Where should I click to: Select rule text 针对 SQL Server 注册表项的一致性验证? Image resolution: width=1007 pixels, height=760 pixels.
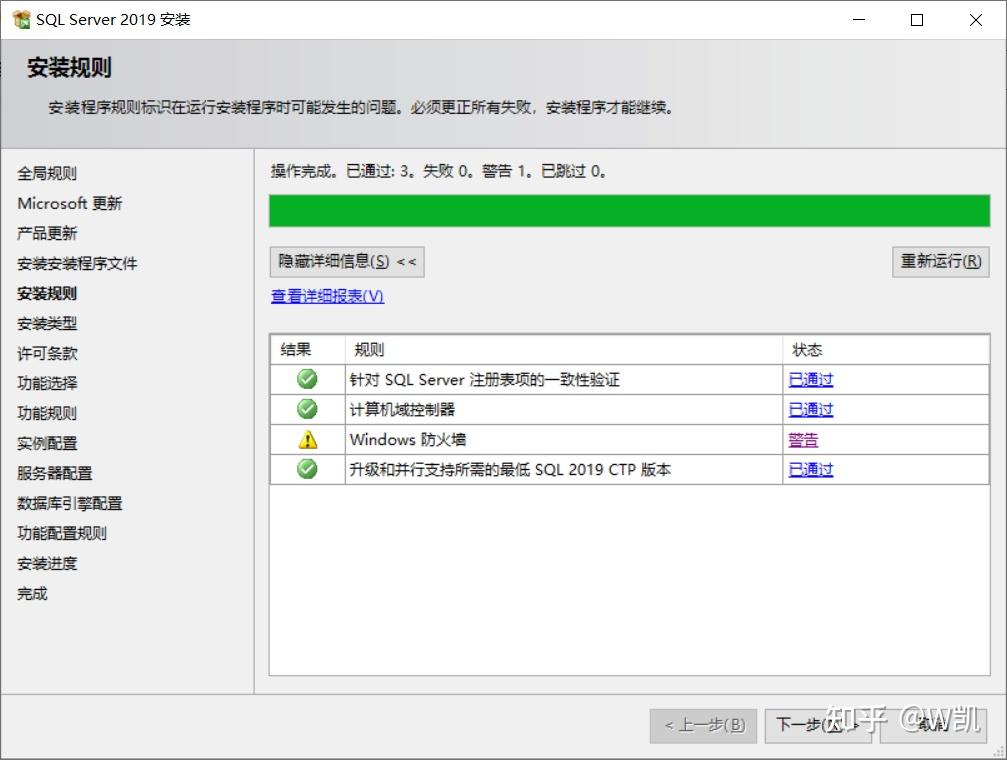click(485, 380)
